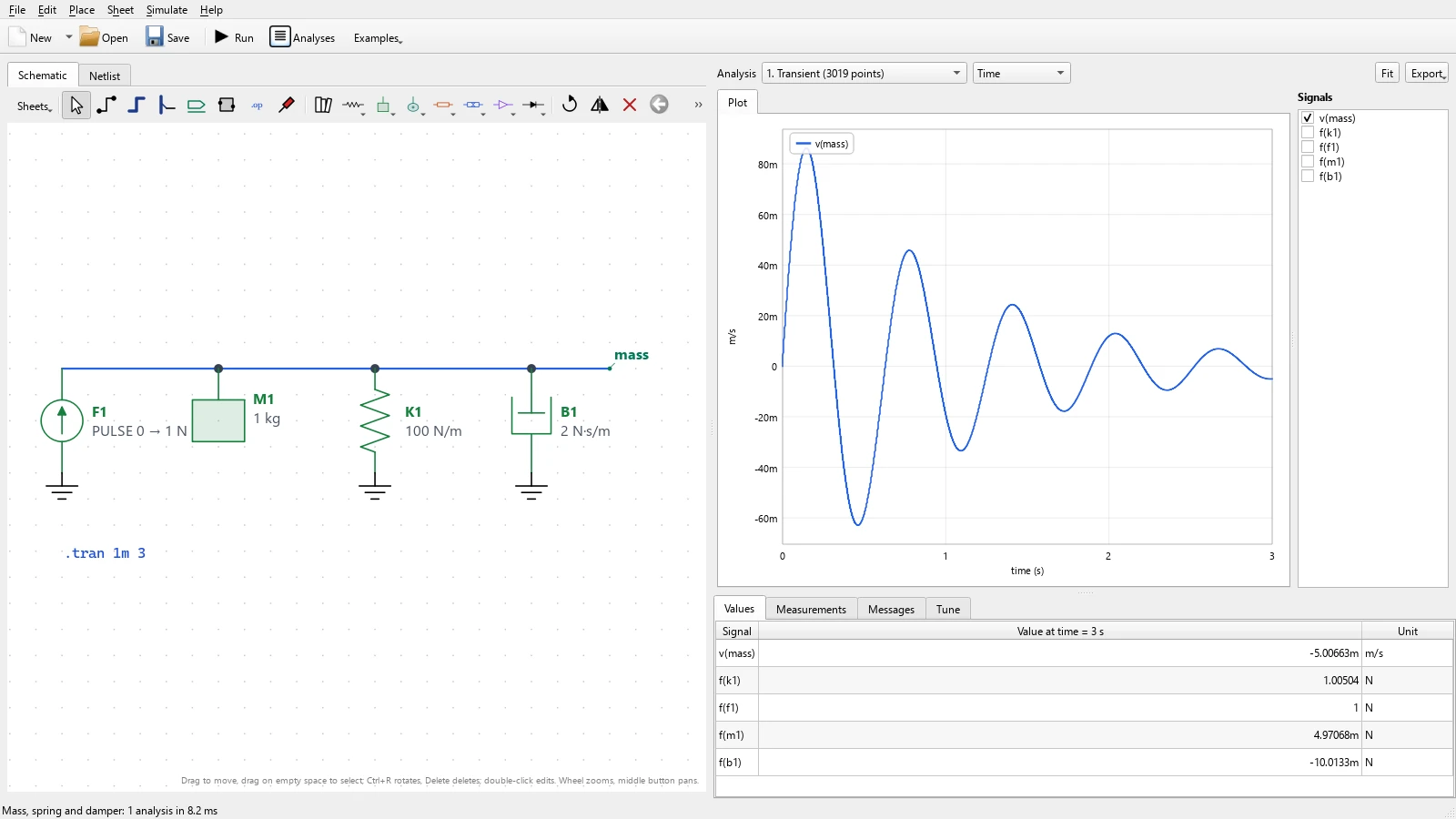
Task: Click the blue coupled component icon
Action: coord(475,106)
